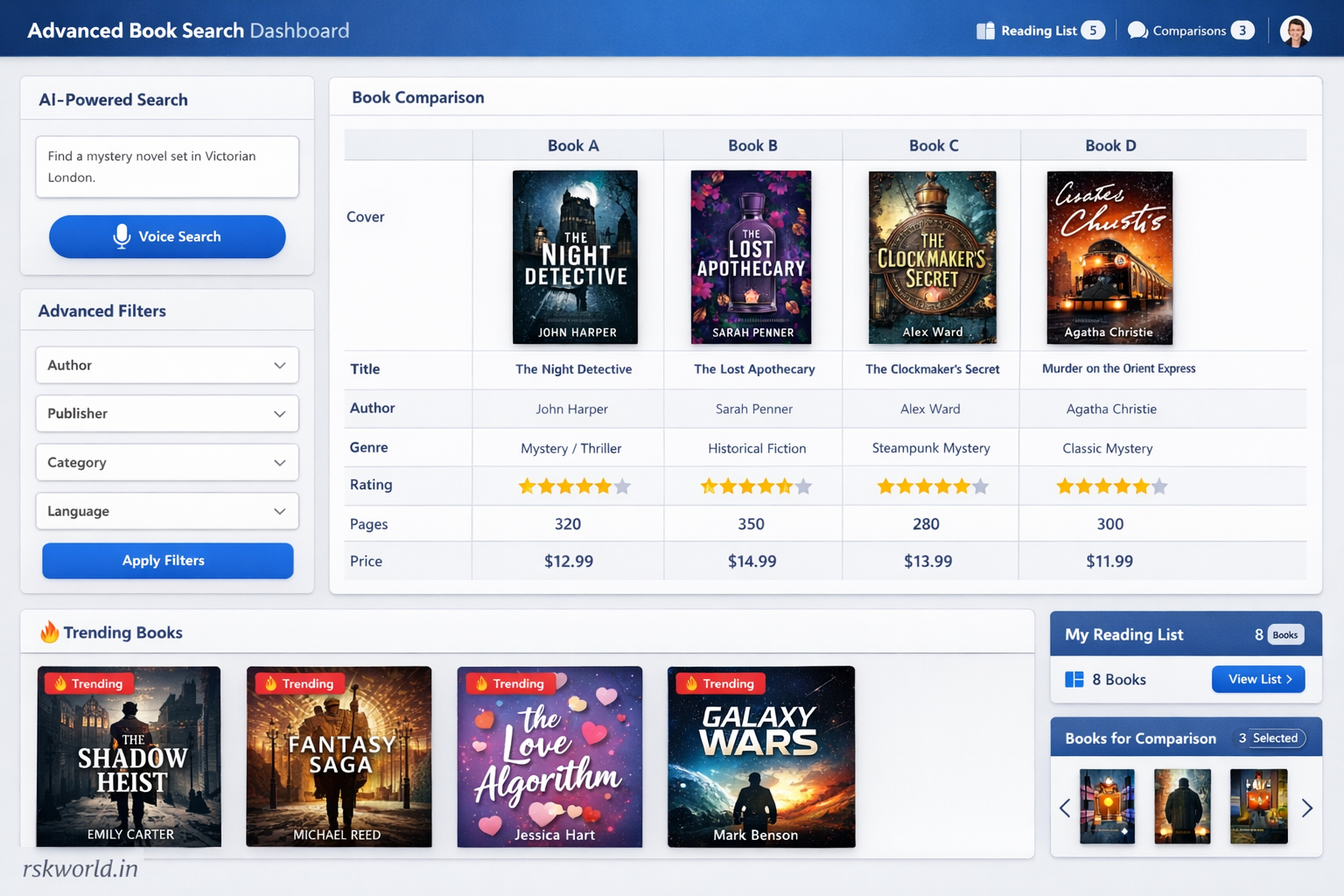Click Trending badge on Galaxy Wars
Image resolution: width=1344 pixels, height=896 pixels.
pos(719,683)
